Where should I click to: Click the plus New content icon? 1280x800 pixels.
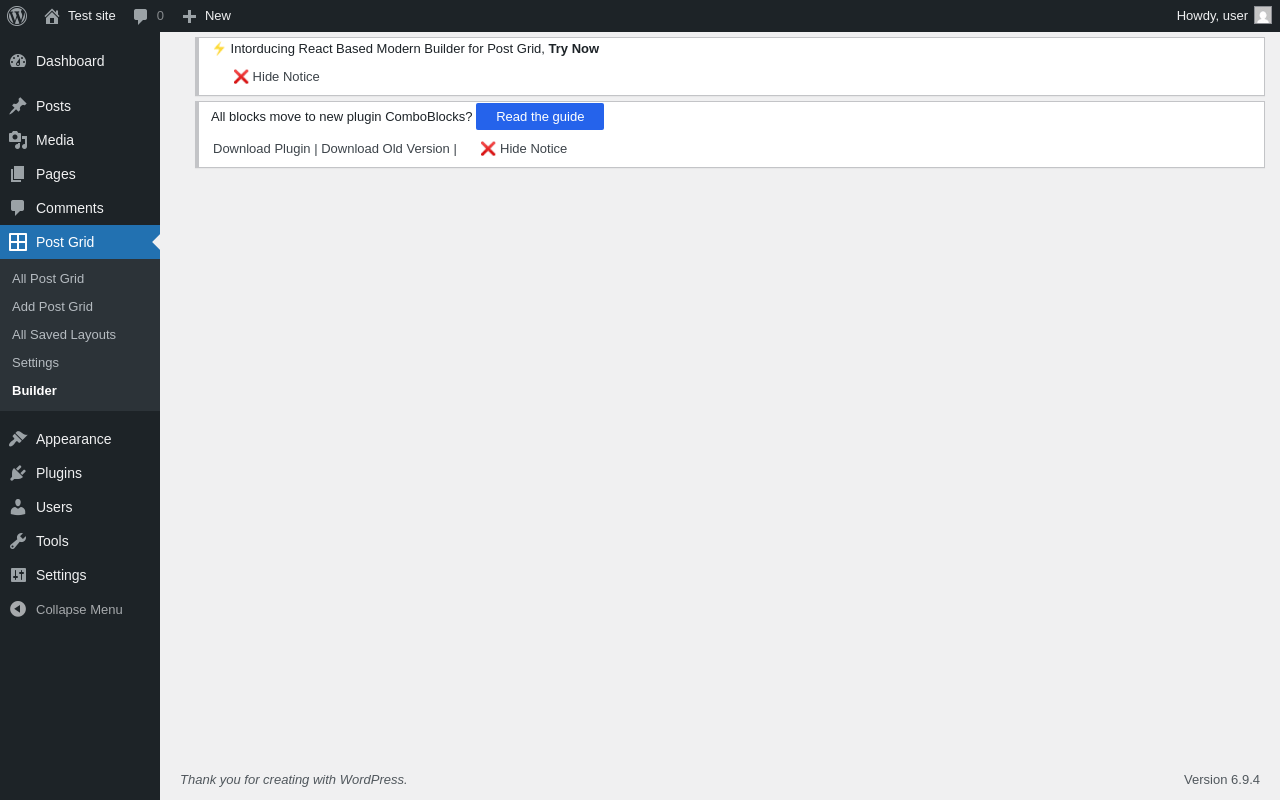(189, 16)
